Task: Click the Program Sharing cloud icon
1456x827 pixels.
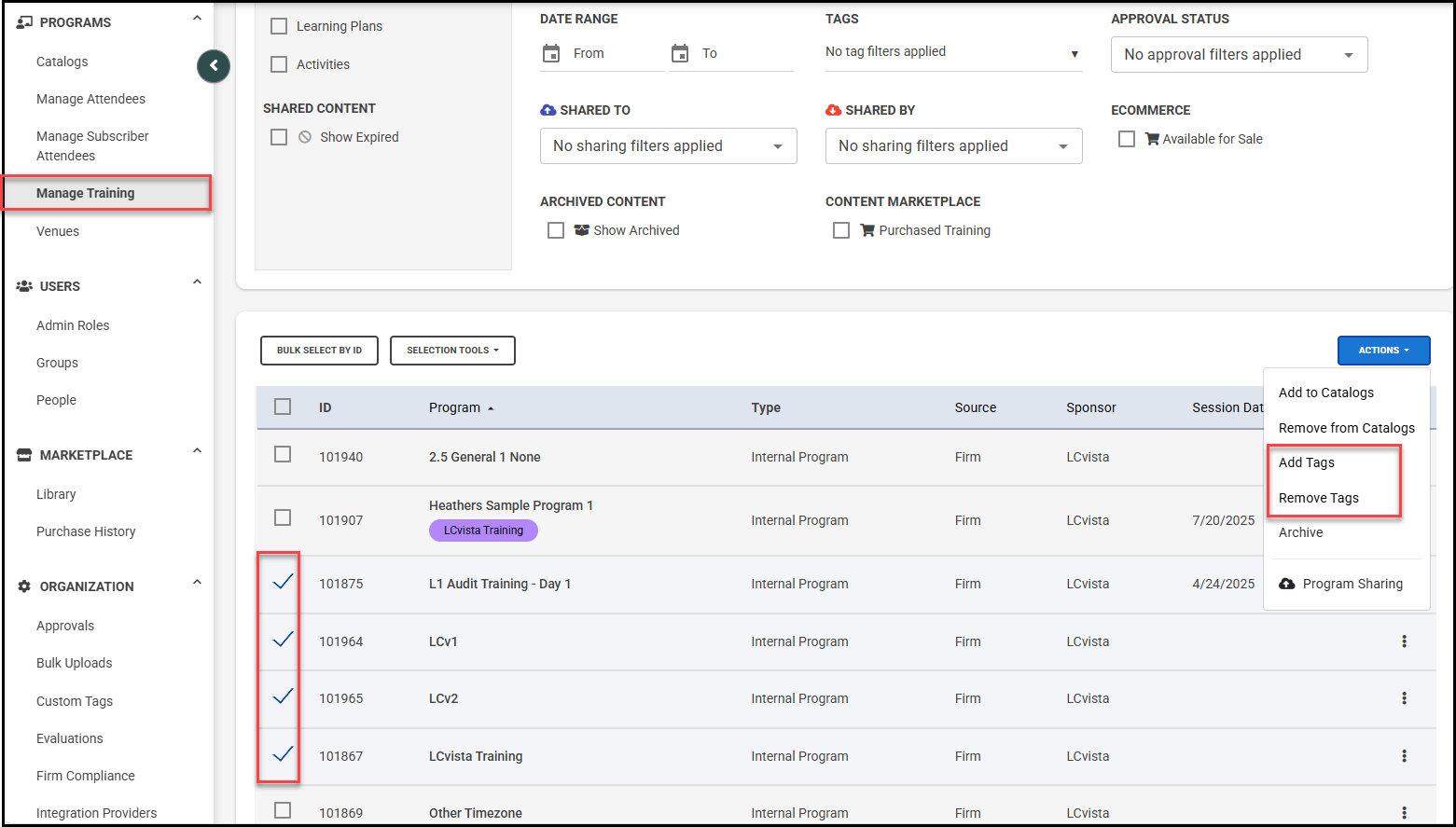Action: [x=1287, y=584]
